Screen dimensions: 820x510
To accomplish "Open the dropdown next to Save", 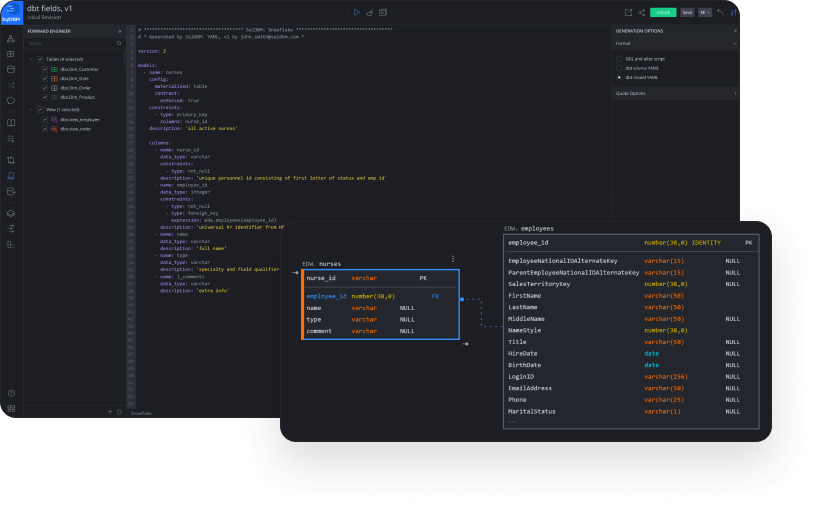I will (705, 12).
